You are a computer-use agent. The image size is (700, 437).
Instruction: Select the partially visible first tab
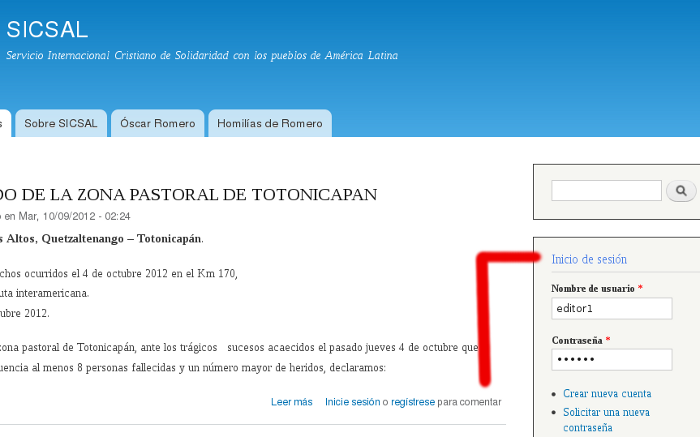pyautogui.click(x=3, y=124)
